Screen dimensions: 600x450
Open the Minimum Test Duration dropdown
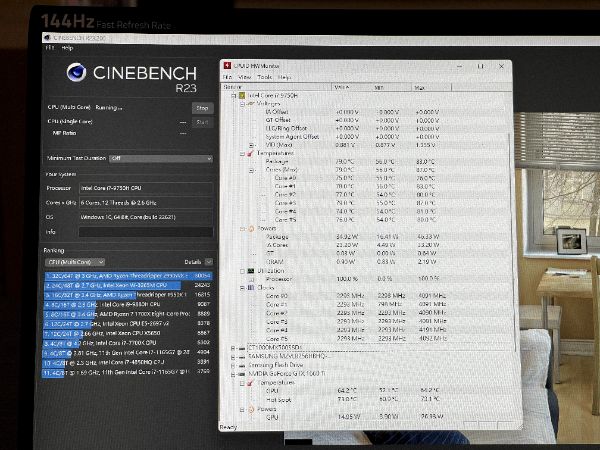[161, 158]
